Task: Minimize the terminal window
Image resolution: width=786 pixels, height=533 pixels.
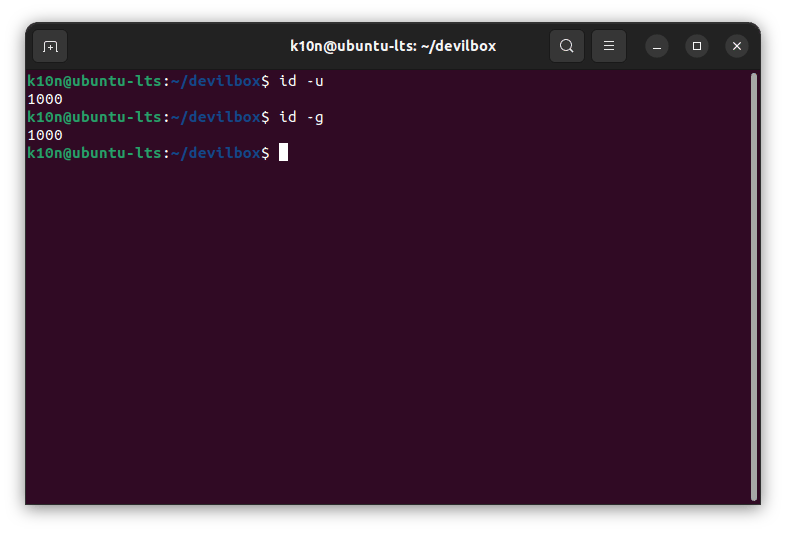Action: [657, 46]
